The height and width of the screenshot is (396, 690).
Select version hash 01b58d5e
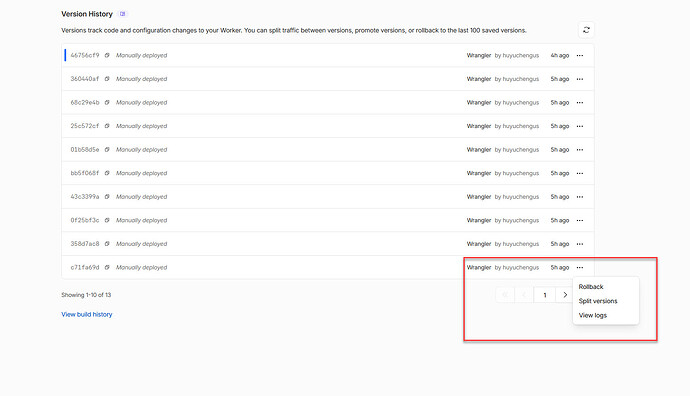[85, 150]
